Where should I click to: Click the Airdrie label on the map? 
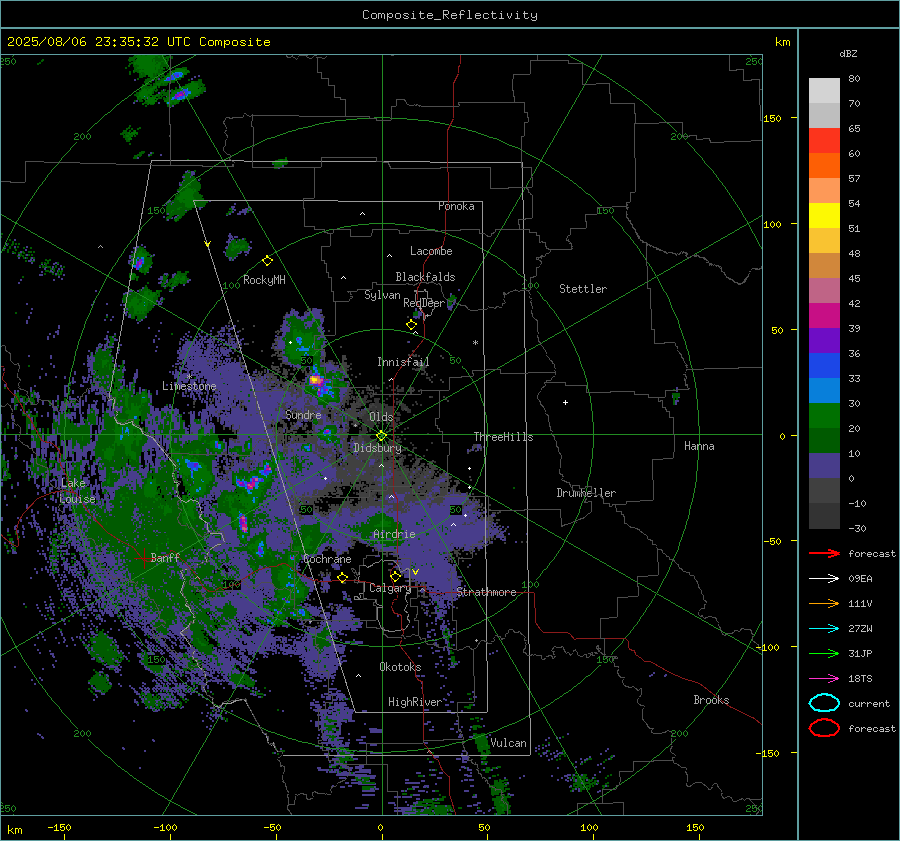pos(394,534)
